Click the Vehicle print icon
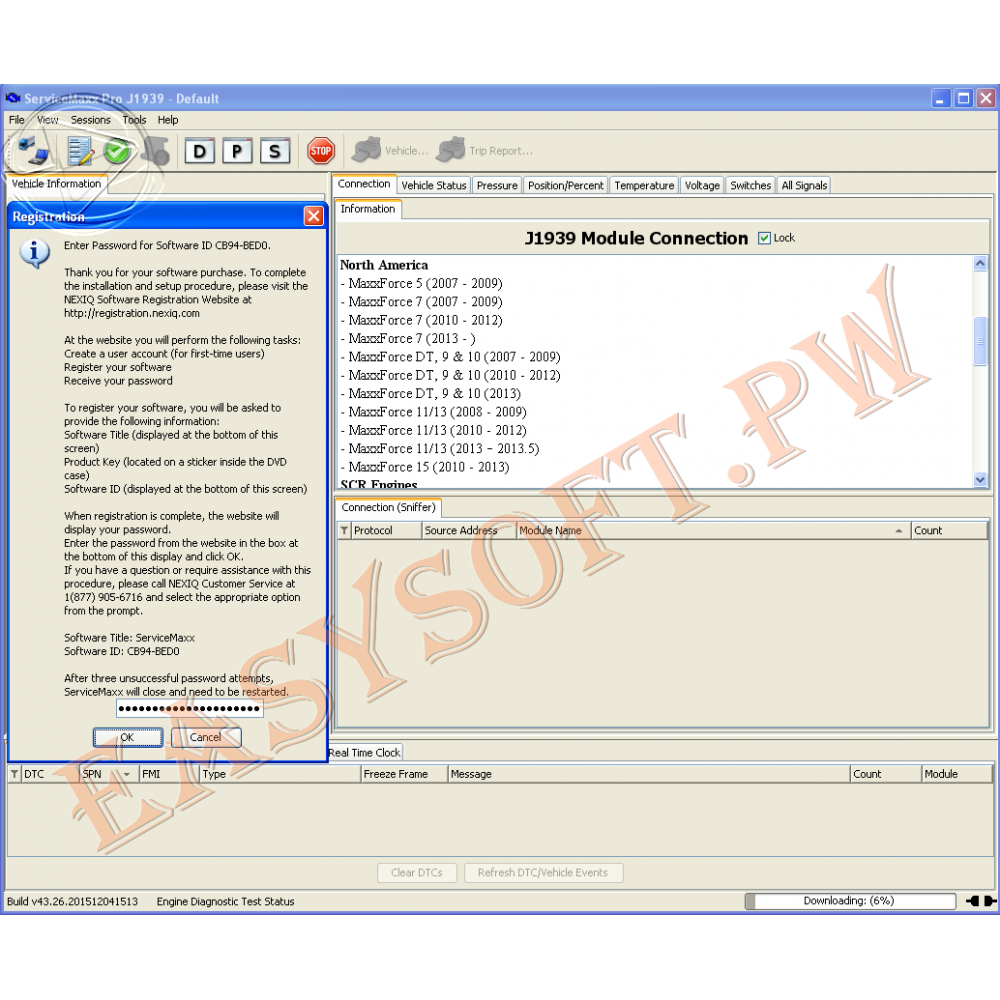Image resolution: width=1000 pixels, height=1000 pixels. [367, 151]
